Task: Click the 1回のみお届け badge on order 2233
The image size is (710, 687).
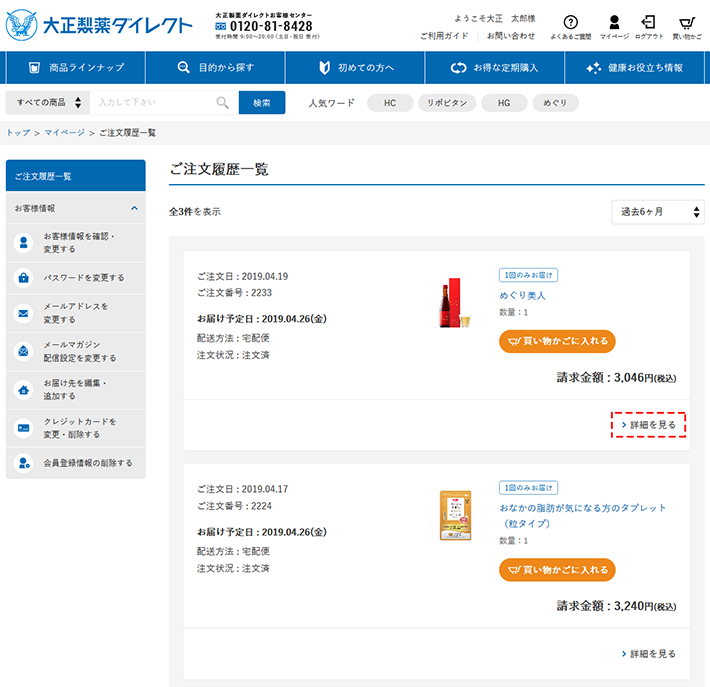Action: click(x=528, y=275)
